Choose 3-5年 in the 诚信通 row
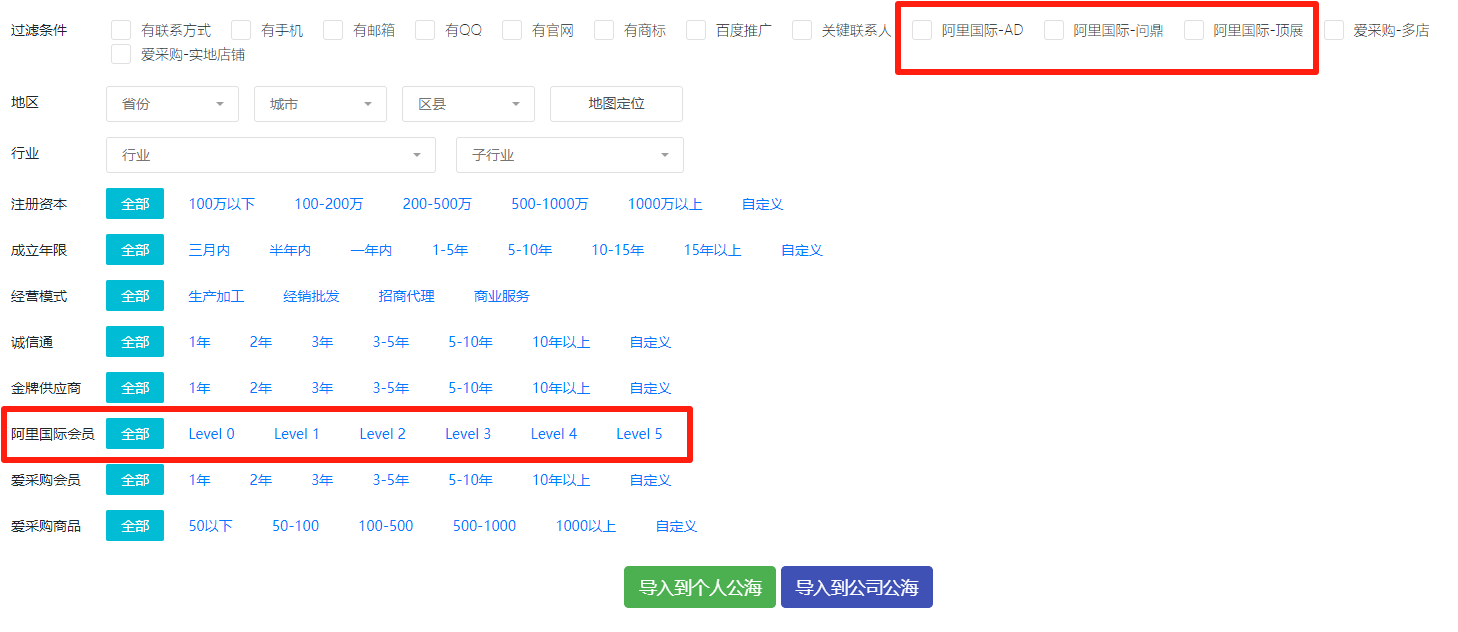The width and height of the screenshot is (1458, 632). [391, 342]
